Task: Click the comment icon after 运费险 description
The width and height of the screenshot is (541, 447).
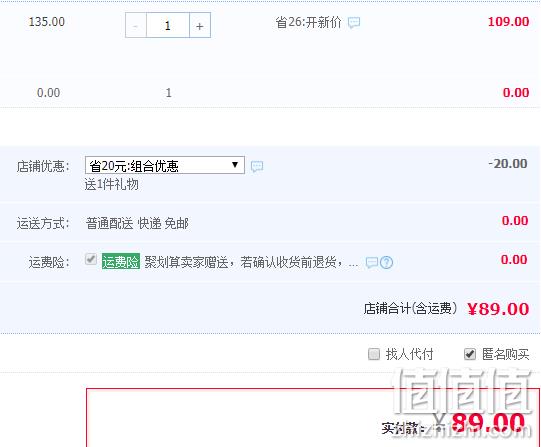Action: tap(372, 262)
